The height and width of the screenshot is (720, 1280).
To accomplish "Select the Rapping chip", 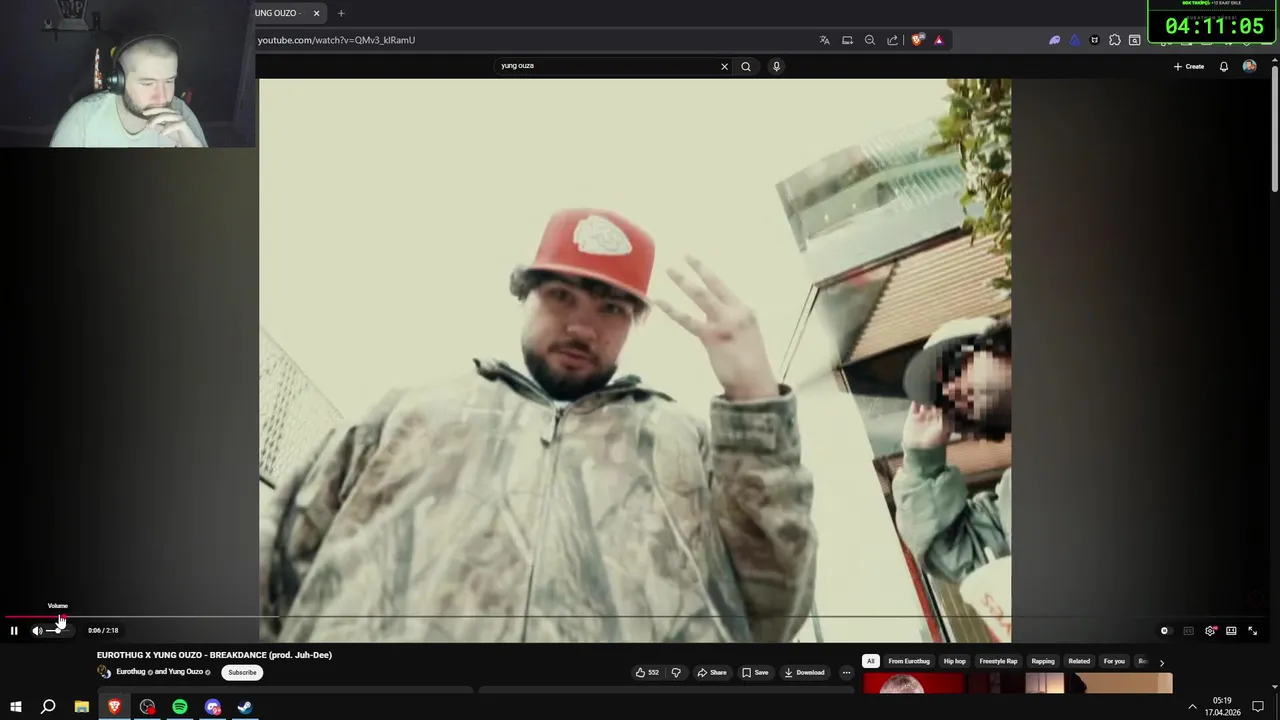I will pos(1043,661).
